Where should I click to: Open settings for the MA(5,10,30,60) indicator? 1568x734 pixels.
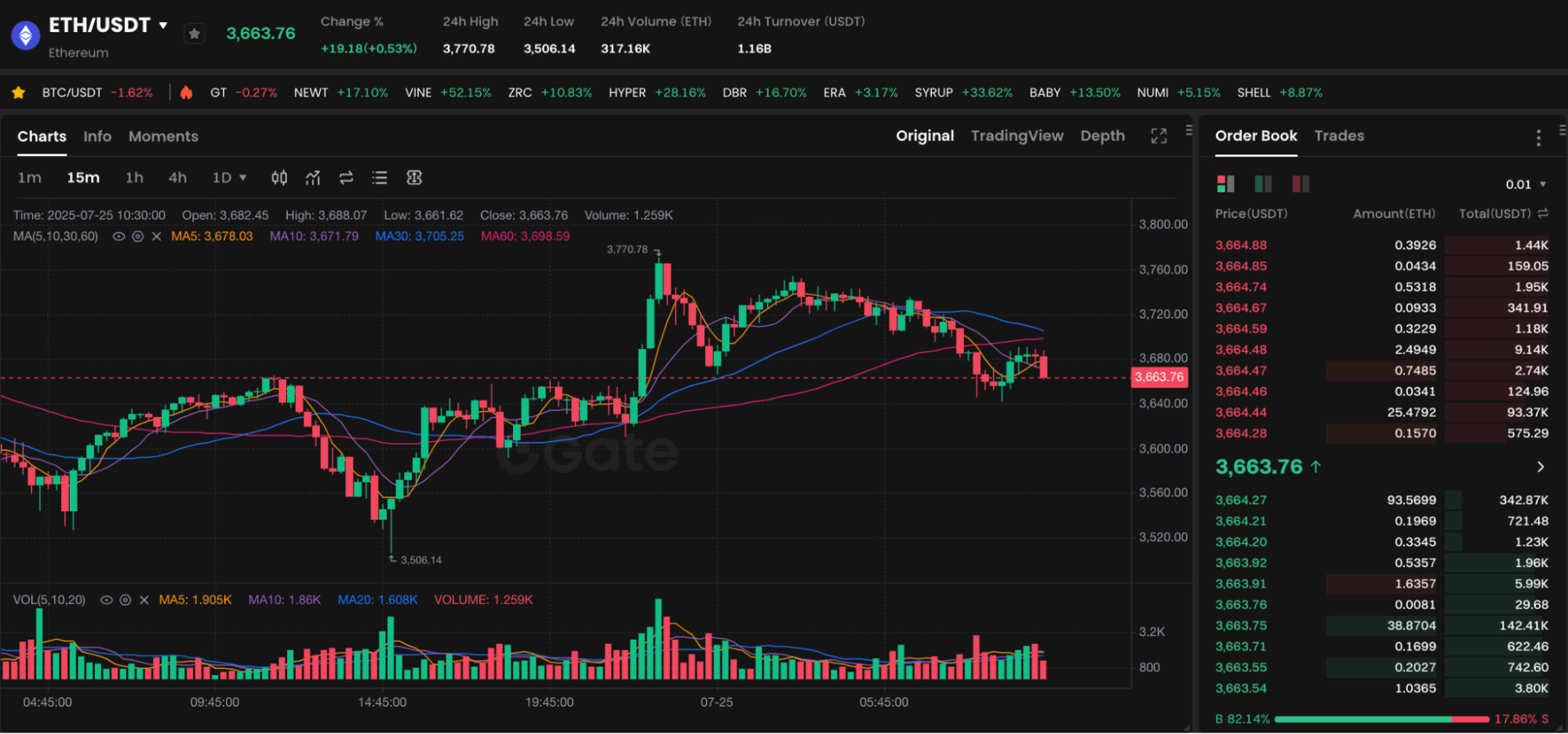[137, 236]
